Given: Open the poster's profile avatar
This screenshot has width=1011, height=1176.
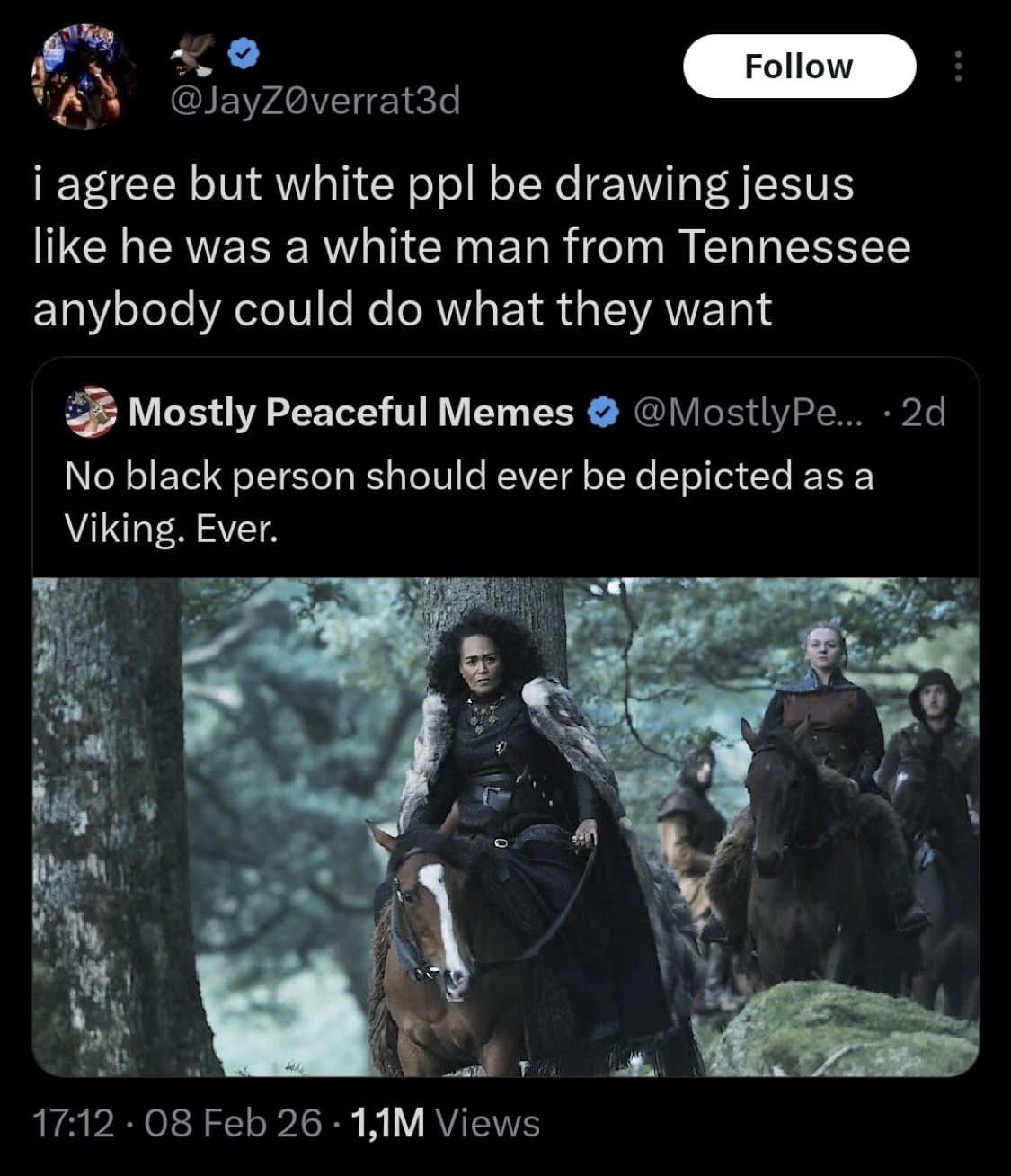Looking at the screenshot, I should point(83,77).
